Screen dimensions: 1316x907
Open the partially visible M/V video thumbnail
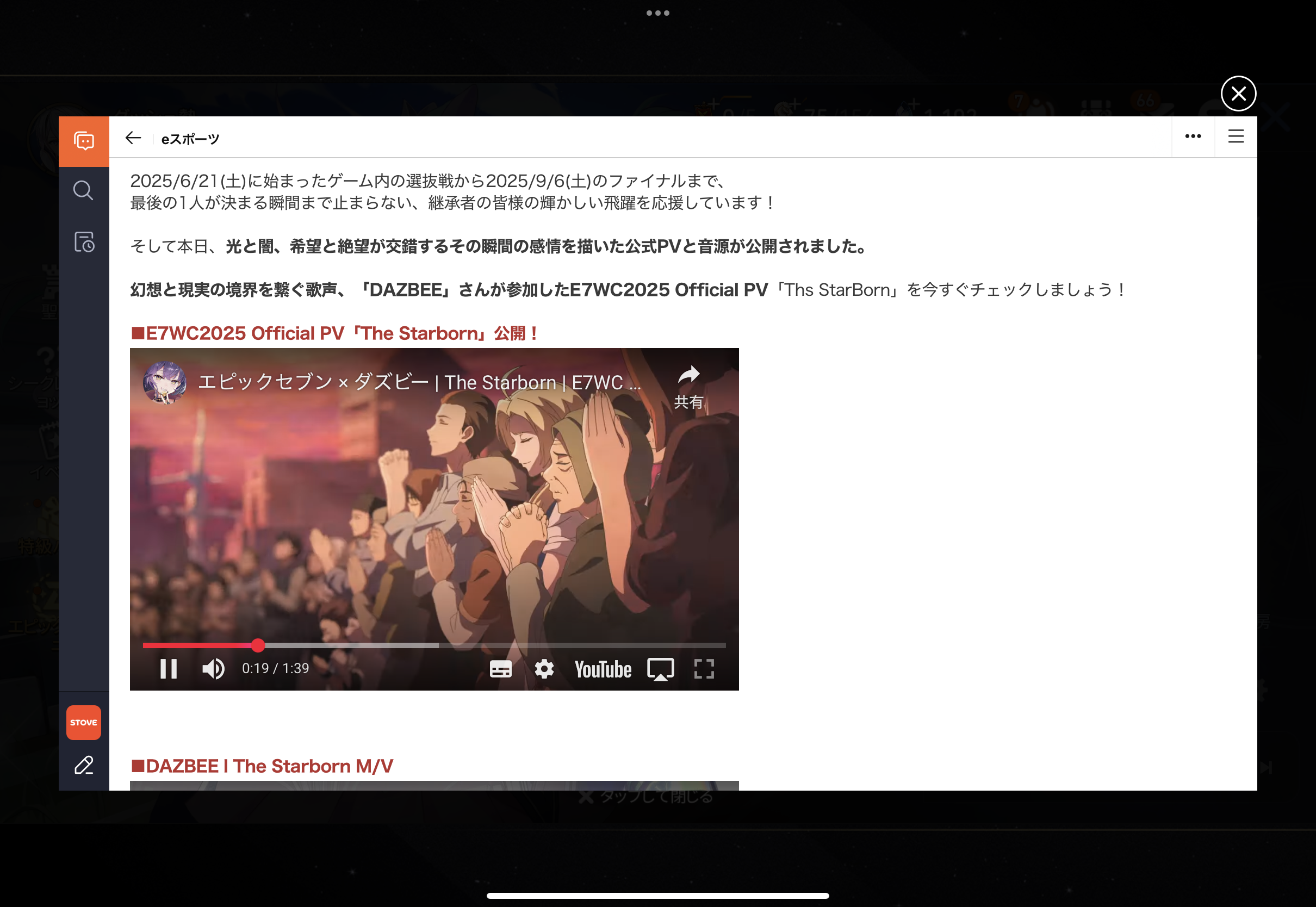point(434,785)
